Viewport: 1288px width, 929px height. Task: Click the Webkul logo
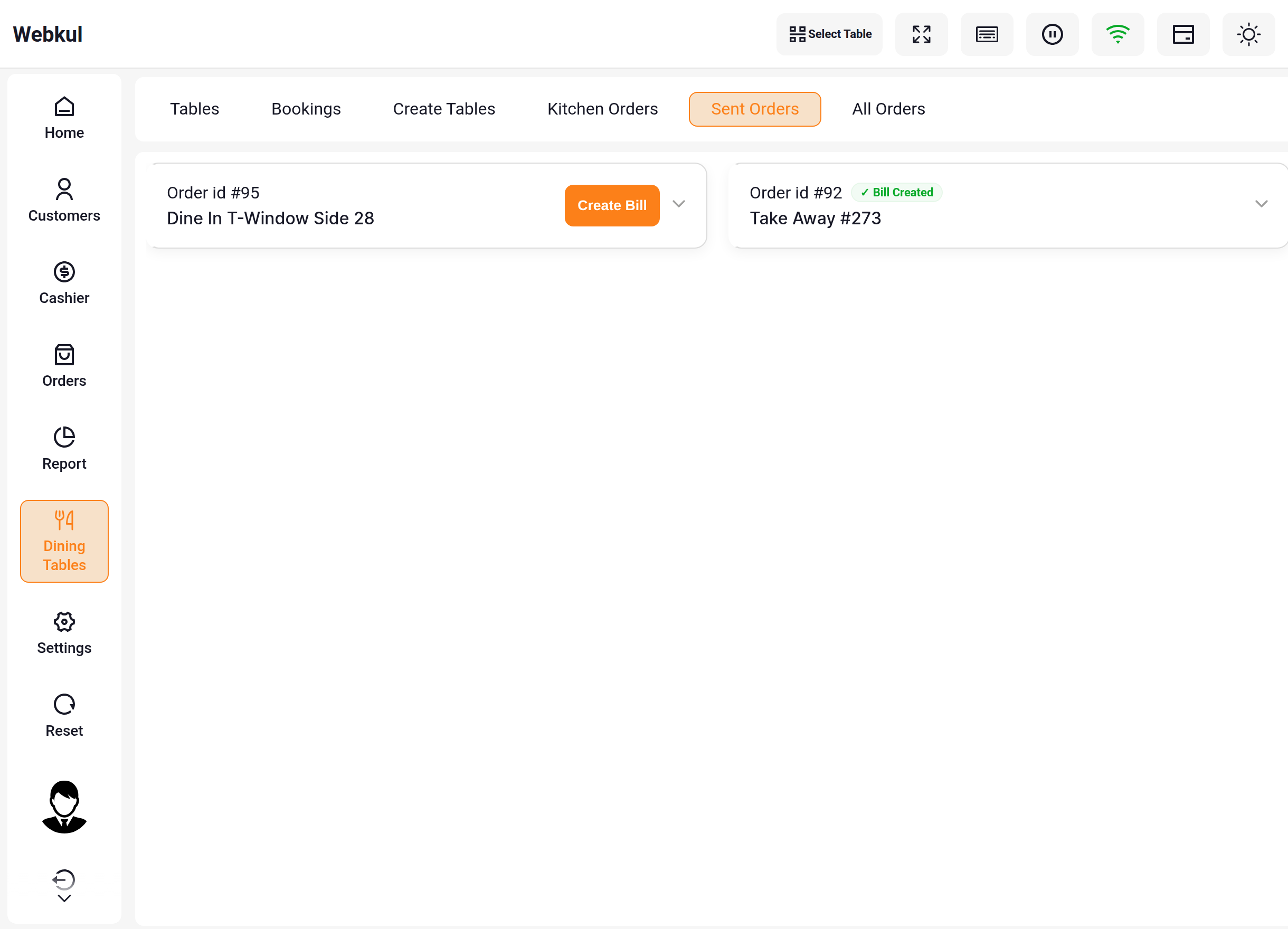click(48, 34)
